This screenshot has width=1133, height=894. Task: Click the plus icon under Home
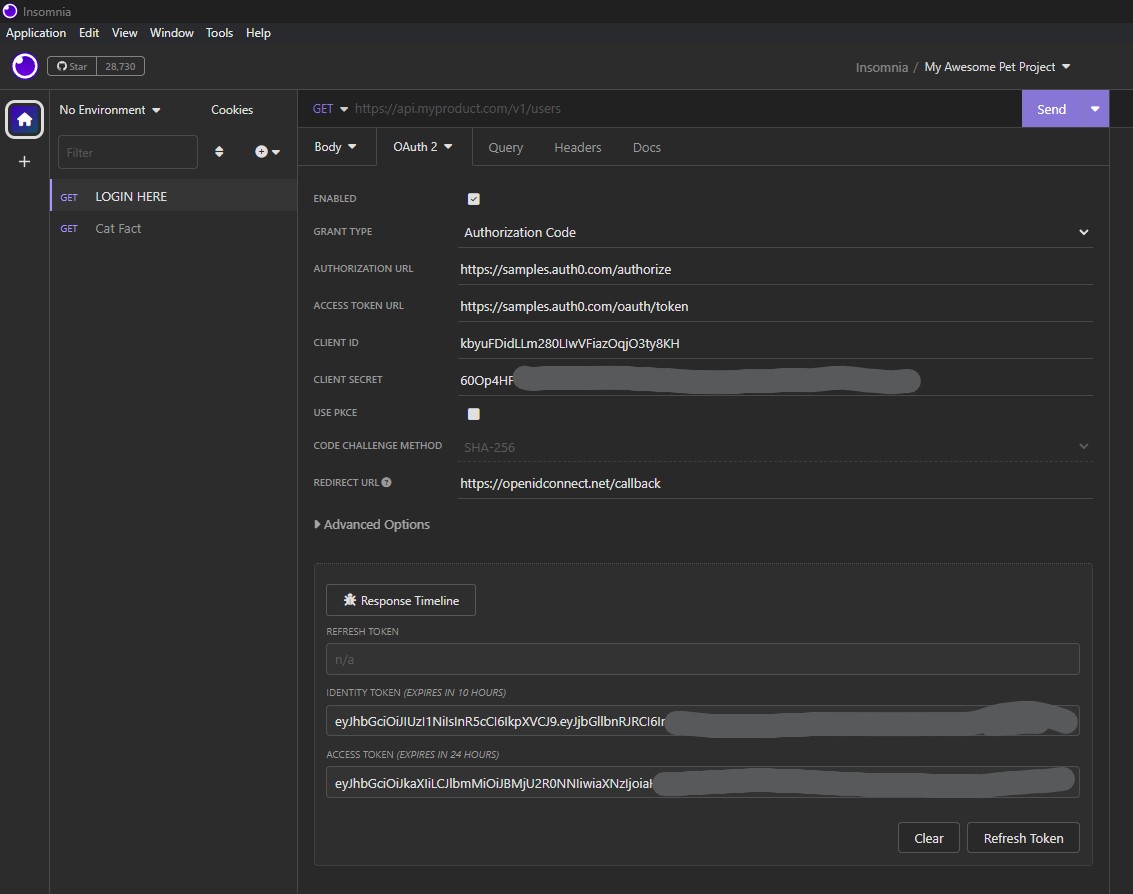pyautogui.click(x=25, y=161)
